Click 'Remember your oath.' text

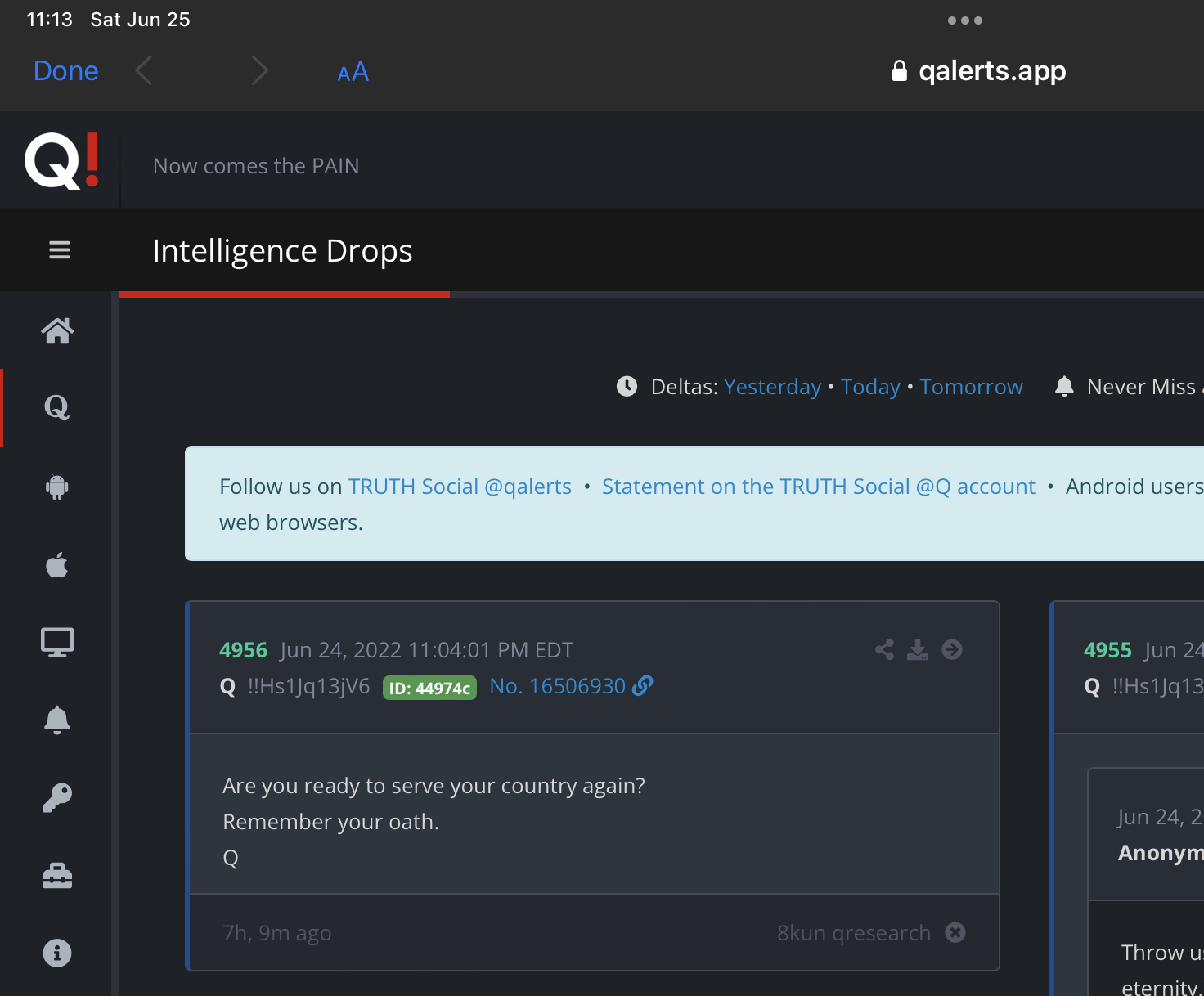(x=330, y=822)
